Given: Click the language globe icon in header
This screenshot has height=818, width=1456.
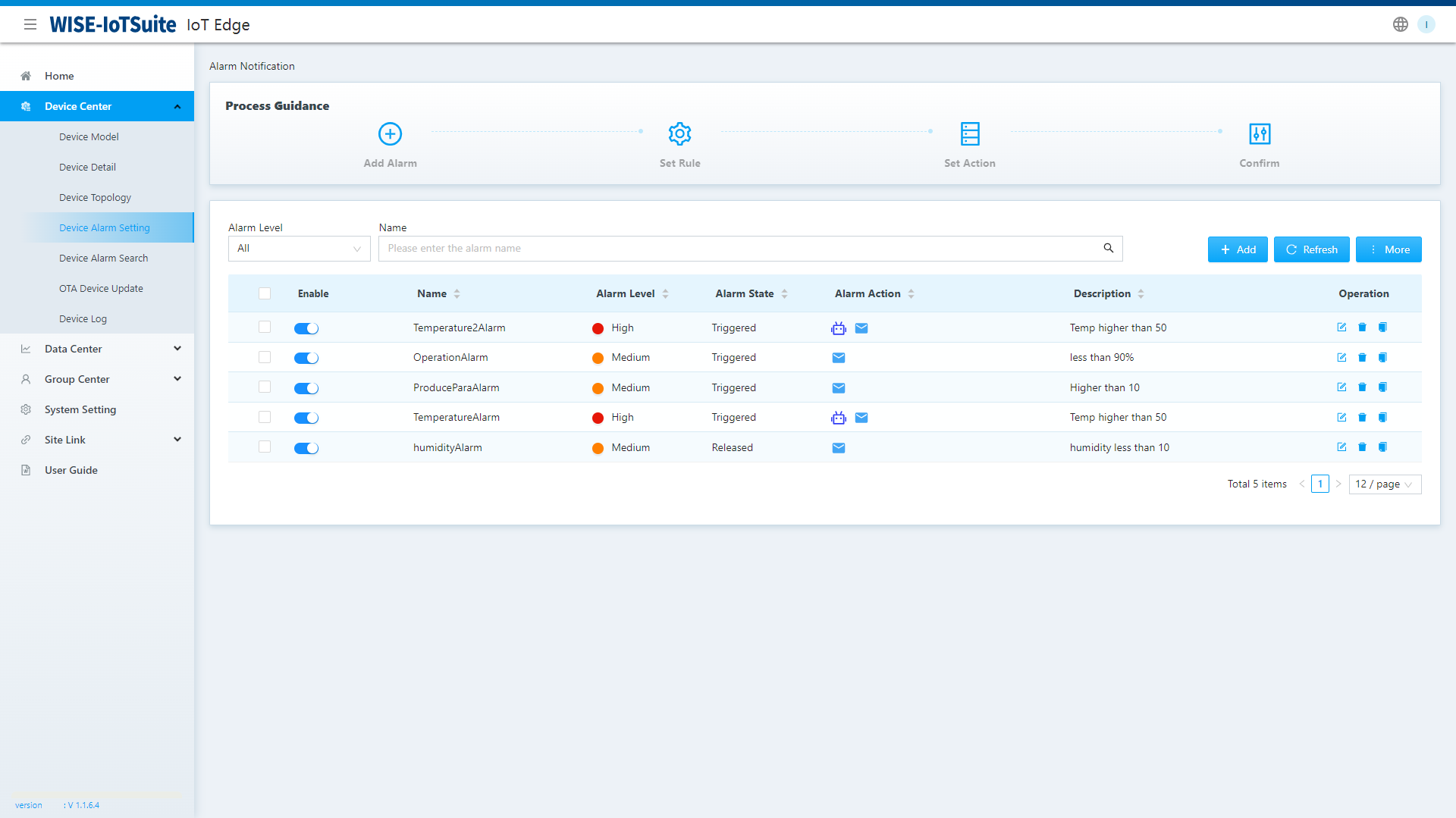Looking at the screenshot, I should [x=1401, y=24].
